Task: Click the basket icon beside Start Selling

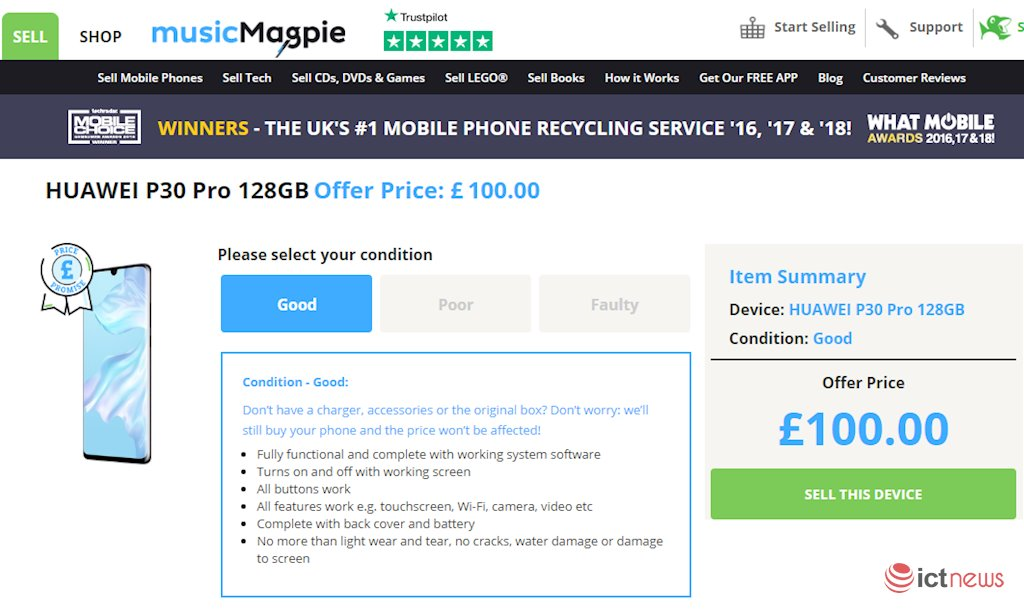Action: pos(752,28)
